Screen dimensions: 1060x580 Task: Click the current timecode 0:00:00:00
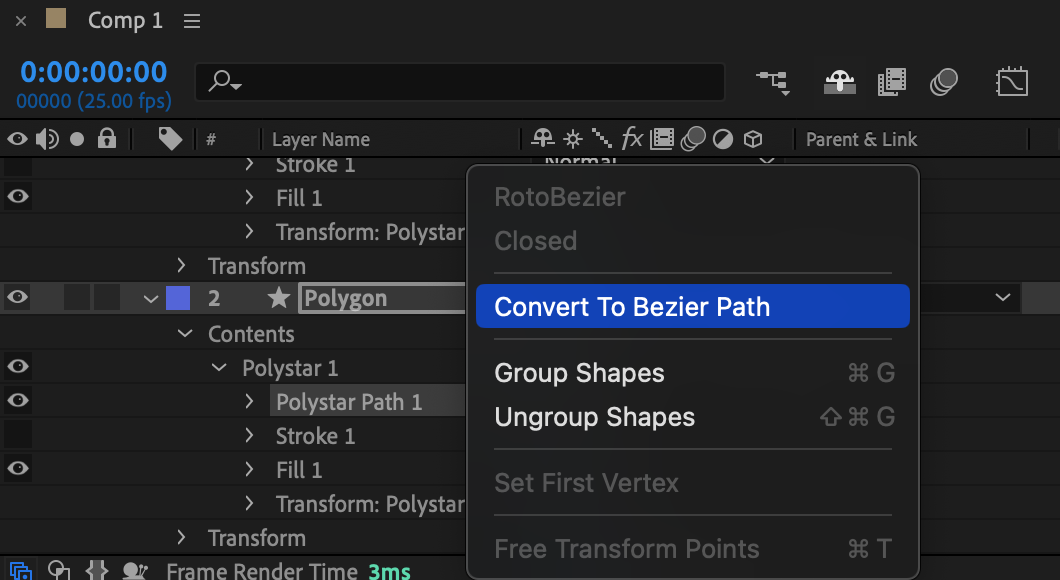[x=93, y=72]
